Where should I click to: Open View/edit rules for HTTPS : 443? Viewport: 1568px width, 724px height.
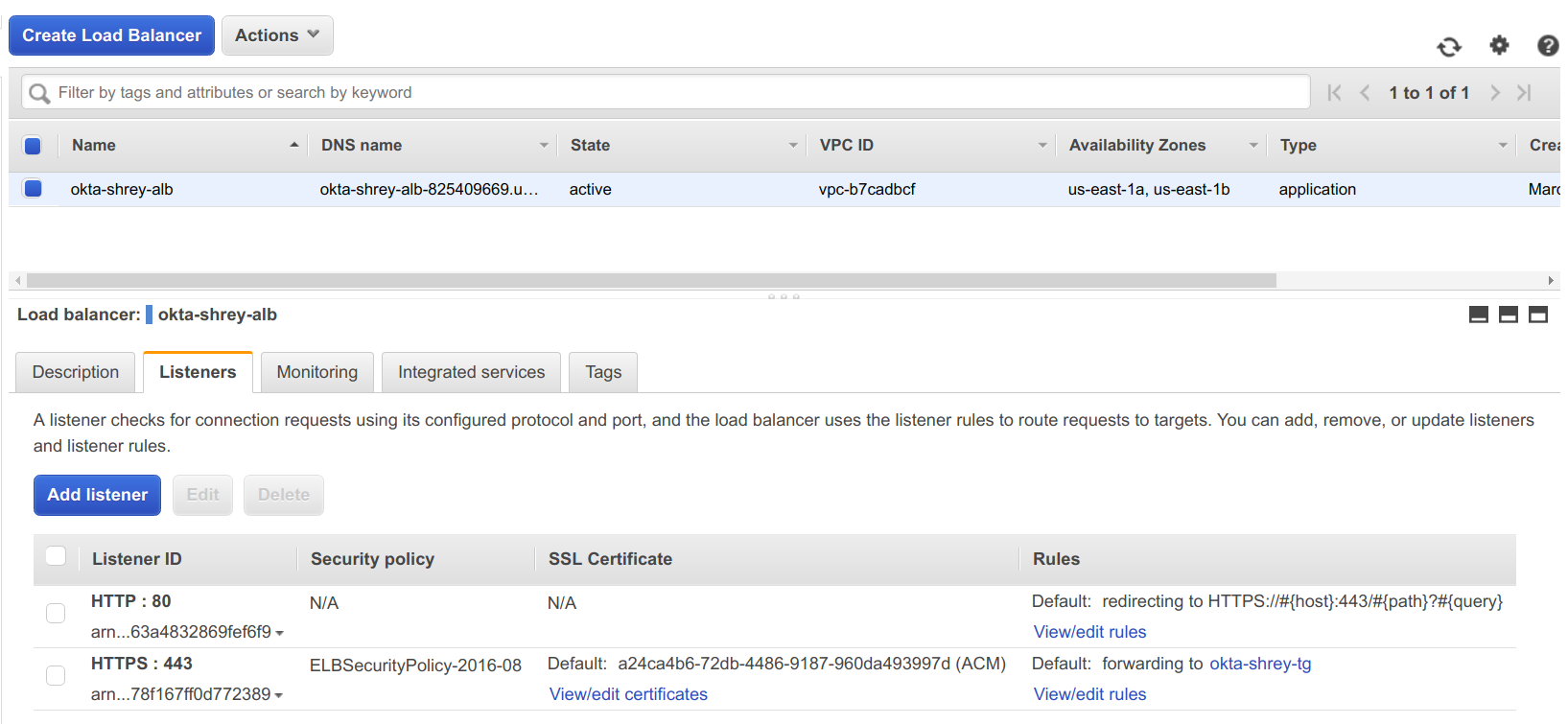tap(1089, 694)
